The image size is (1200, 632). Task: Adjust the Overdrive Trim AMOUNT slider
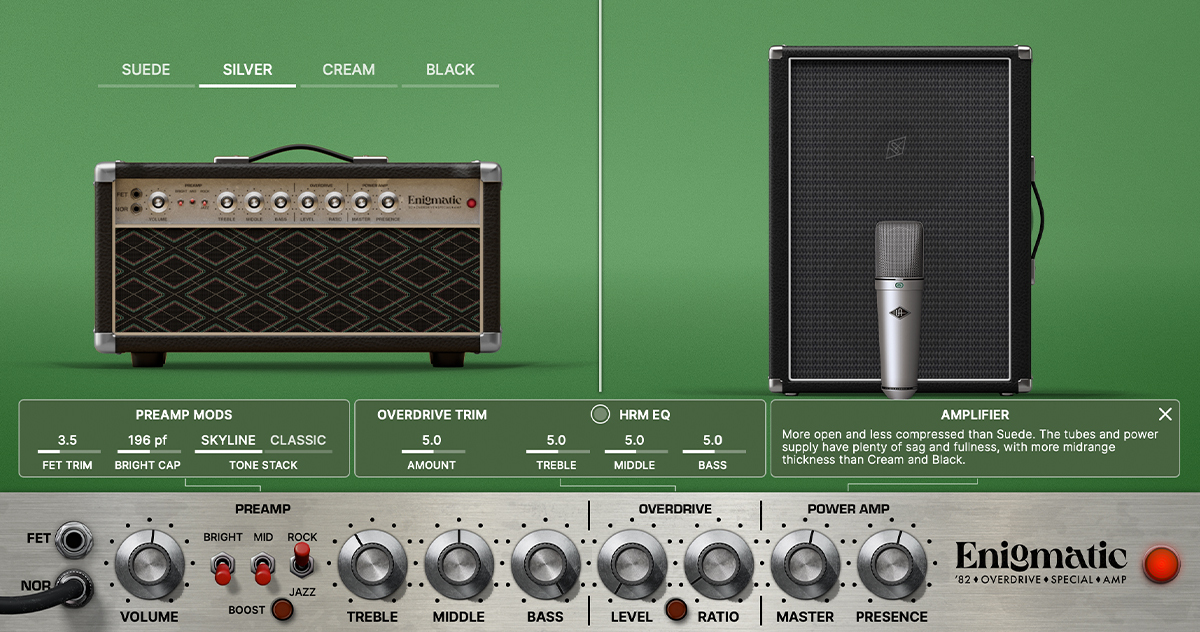431,452
